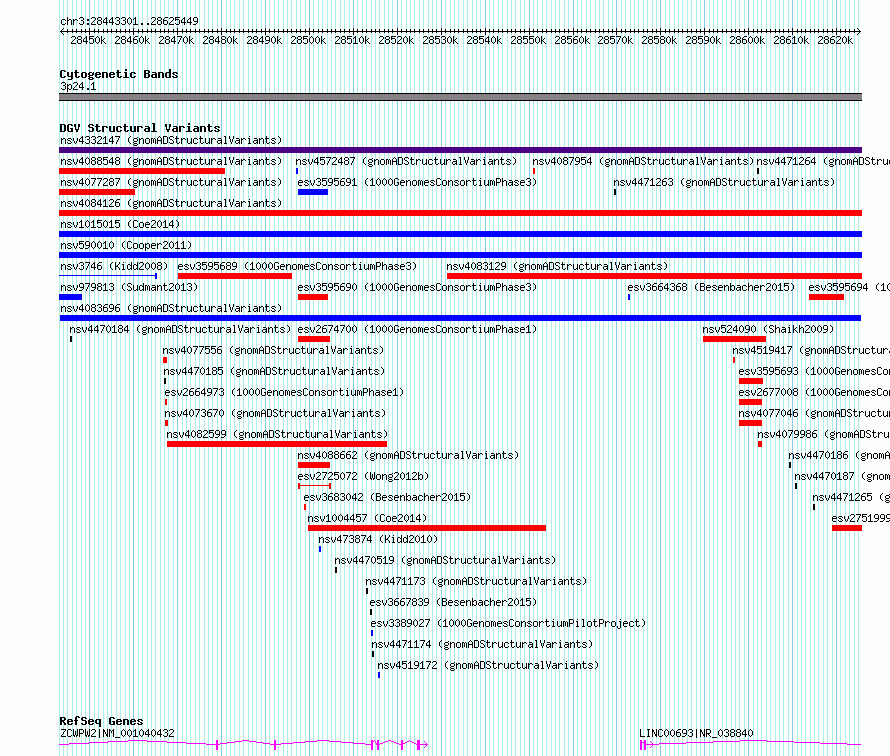The width and height of the screenshot is (890, 756).
Task: Click the nsv590010 Cooper2011 label
Action: click(x=126, y=245)
